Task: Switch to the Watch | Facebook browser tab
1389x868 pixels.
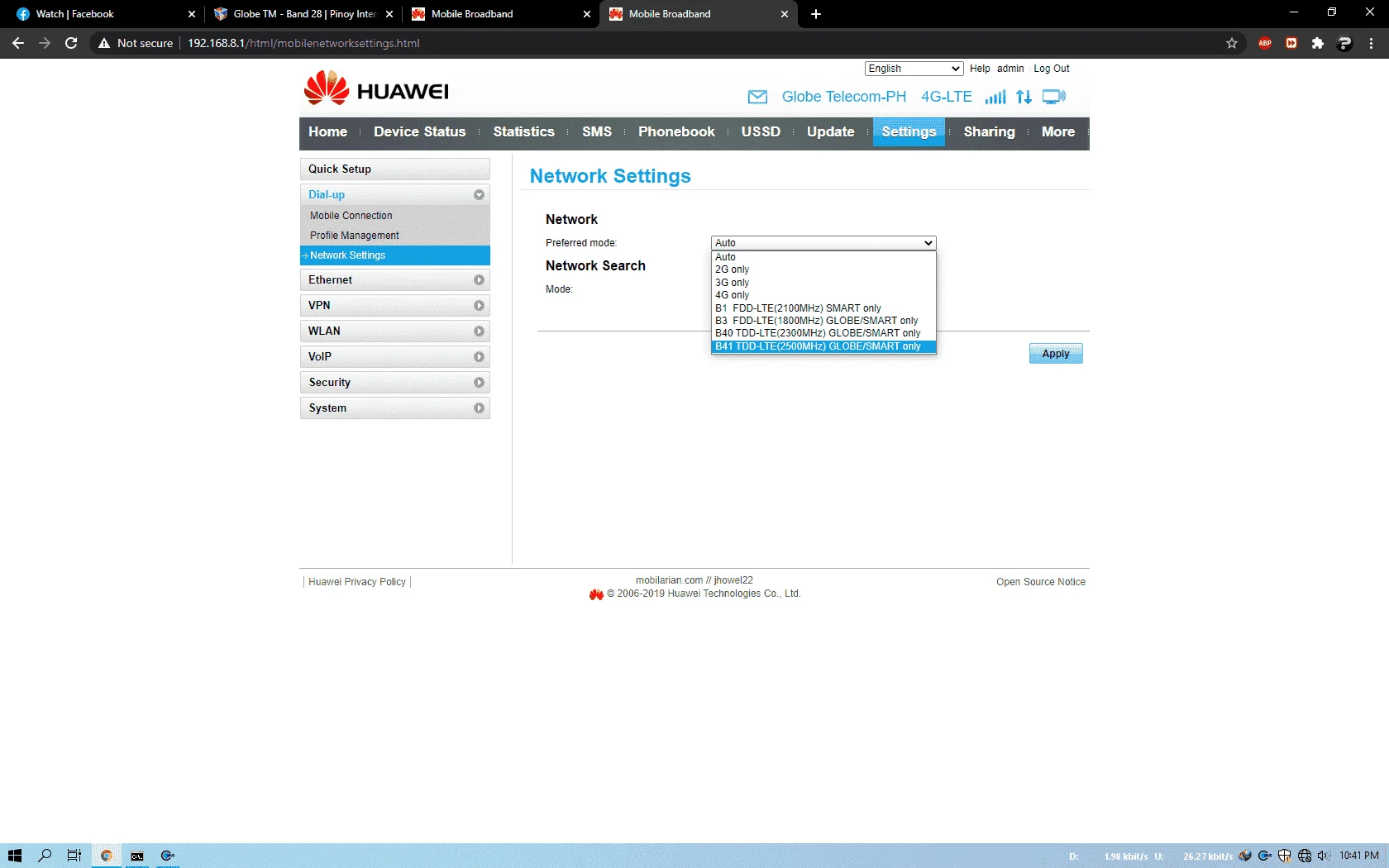Action: (x=106, y=14)
